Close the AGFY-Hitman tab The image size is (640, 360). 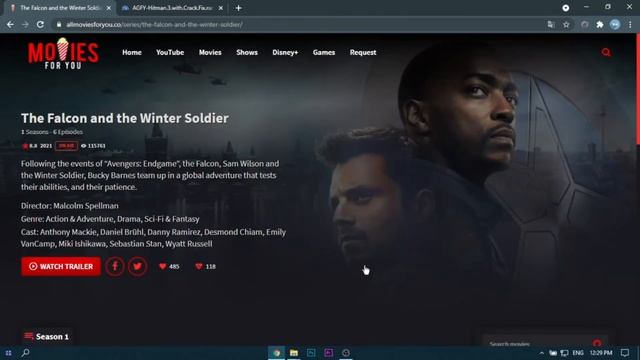(x=221, y=8)
